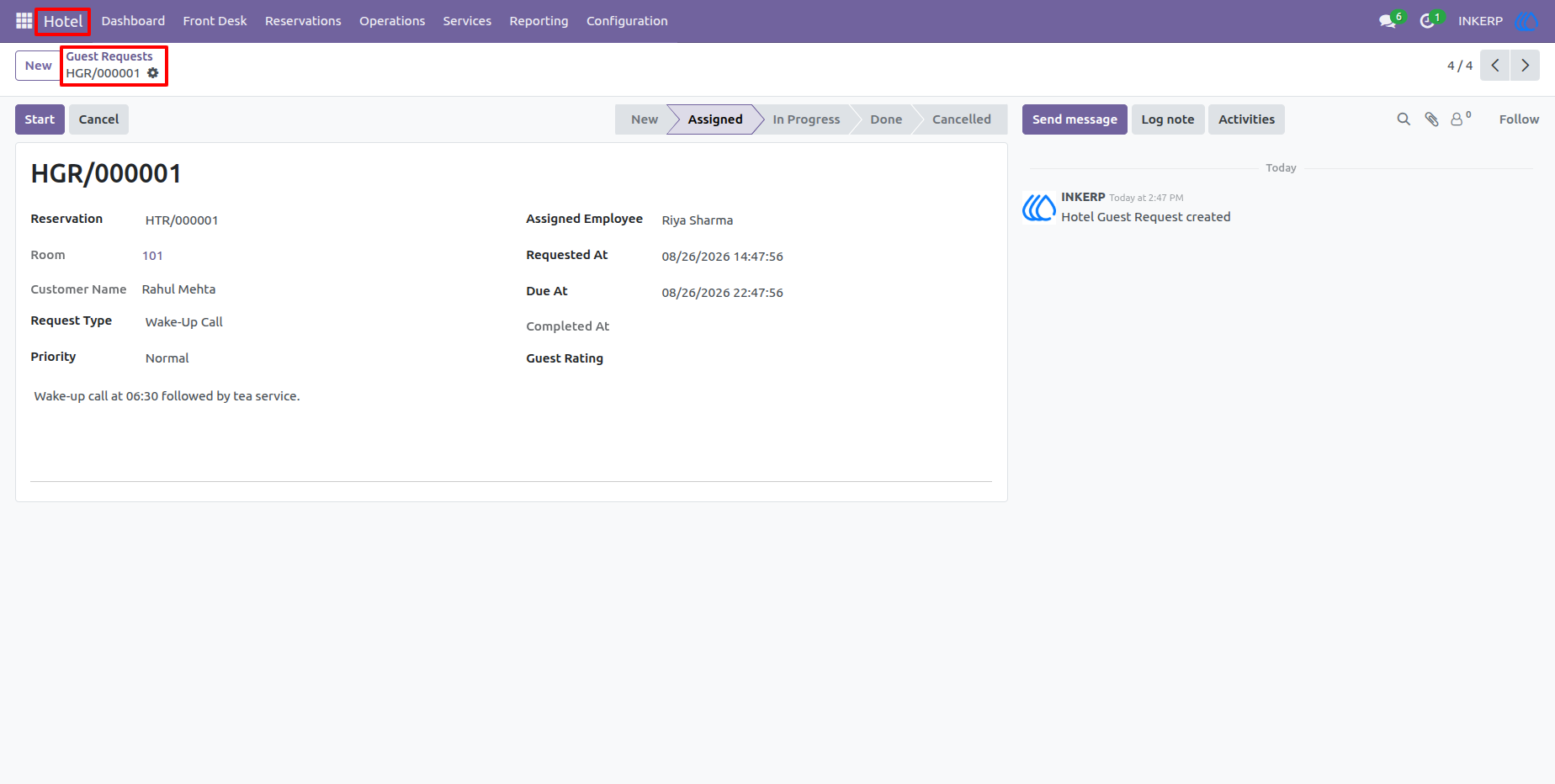
Task: Open the Operations menu
Action: point(392,21)
